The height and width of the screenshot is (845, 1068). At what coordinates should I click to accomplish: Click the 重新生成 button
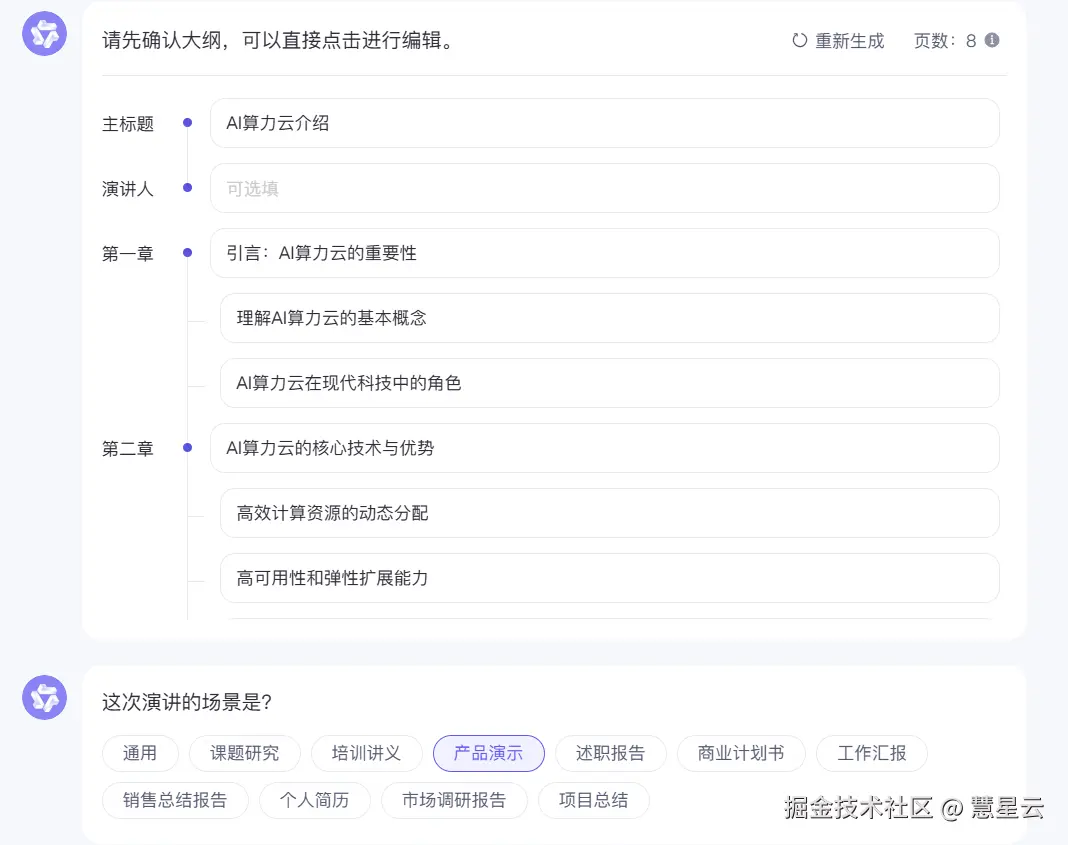[x=838, y=41]
